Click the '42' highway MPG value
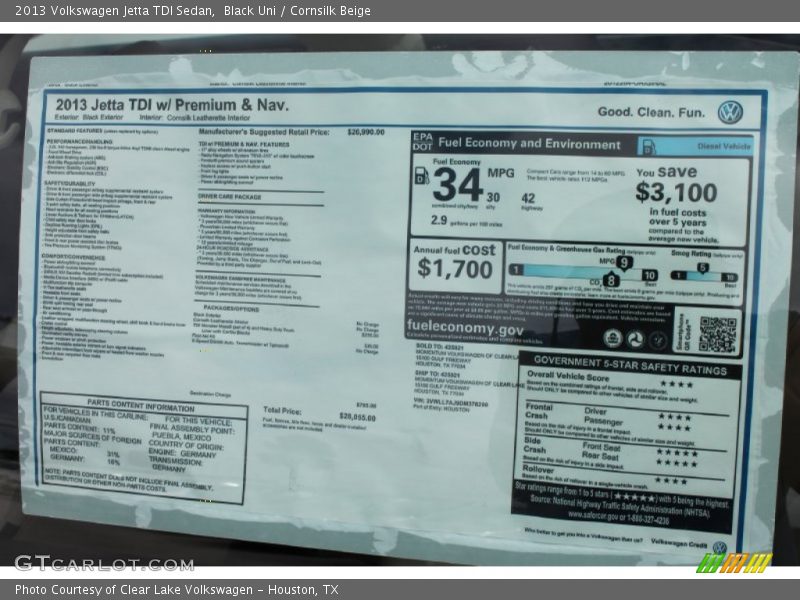 [x=528, y=198]
